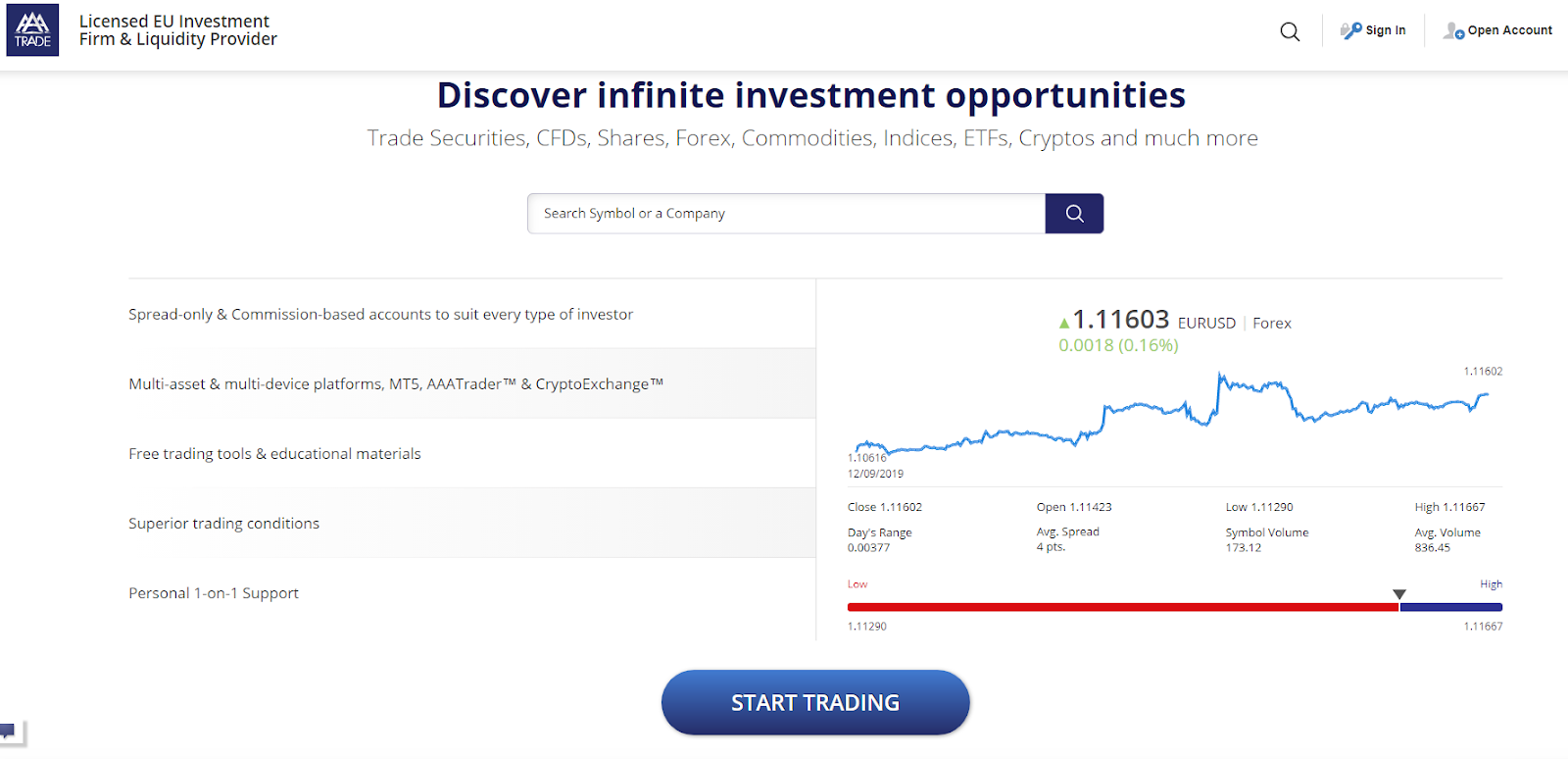Click the Day's Range 0.00377 stat
The width and height of the screenshot is (1568, 759).
pos(880,540)
